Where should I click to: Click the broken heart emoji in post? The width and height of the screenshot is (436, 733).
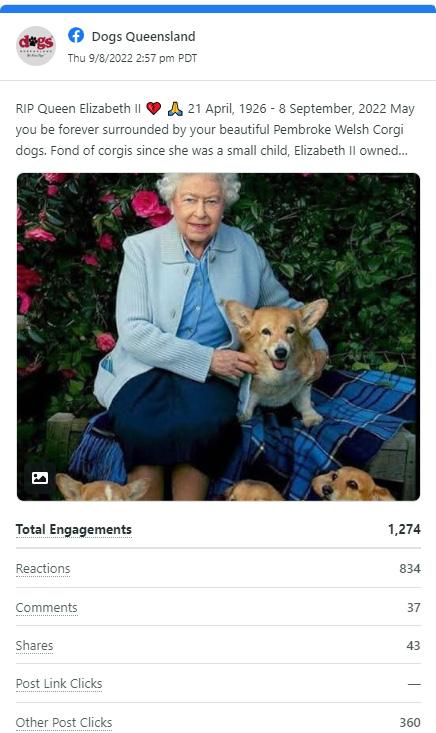pyautogui.click(x=154, y=108)
